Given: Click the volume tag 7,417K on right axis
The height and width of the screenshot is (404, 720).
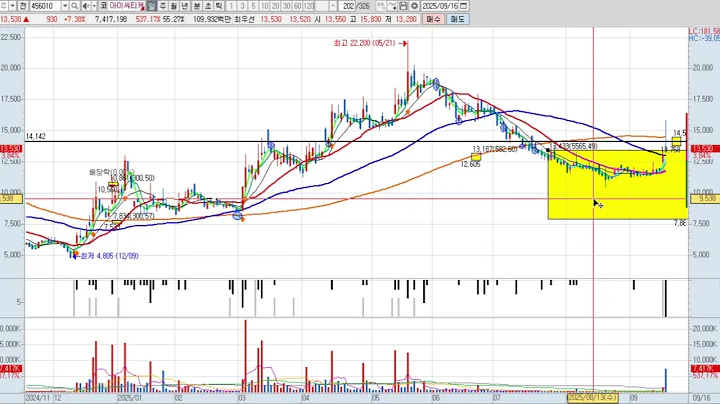Looking at the screenshot, I should 702,369.
